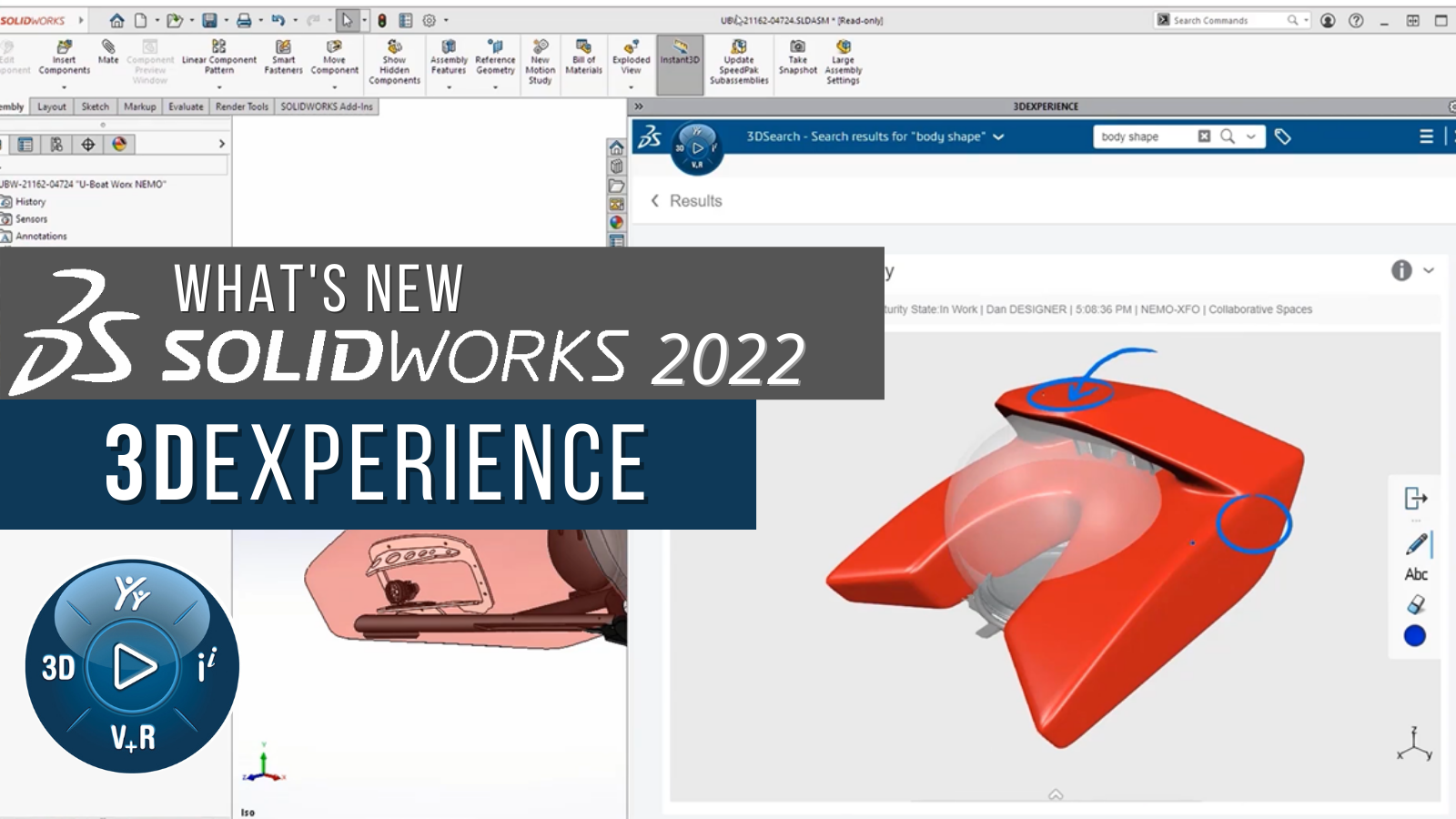The image size is (1456, 819).
Task: Toggle Show Hidden Components
Action: (x=394, y=62)
